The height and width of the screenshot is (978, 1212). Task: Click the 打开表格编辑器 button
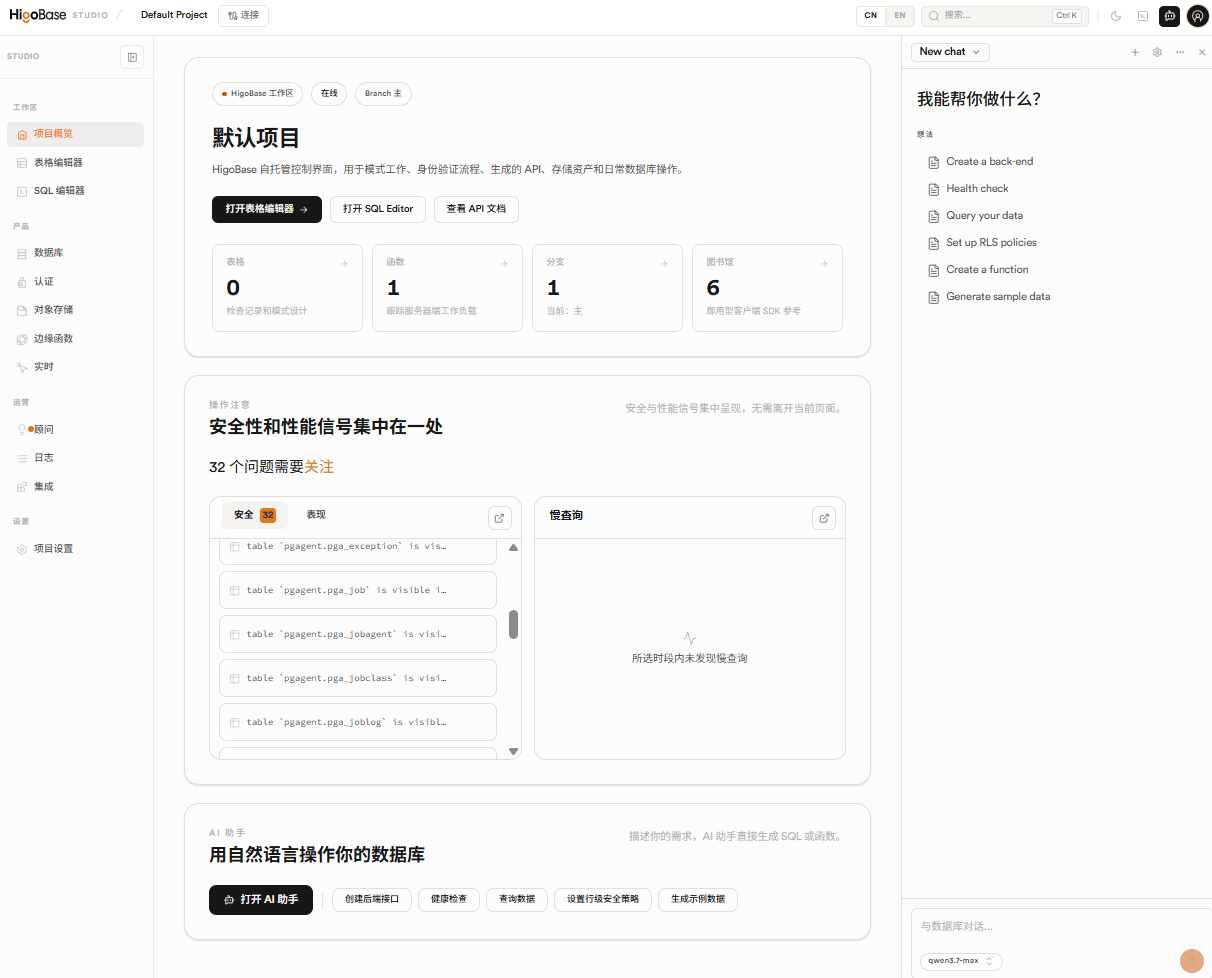[267, 209]
